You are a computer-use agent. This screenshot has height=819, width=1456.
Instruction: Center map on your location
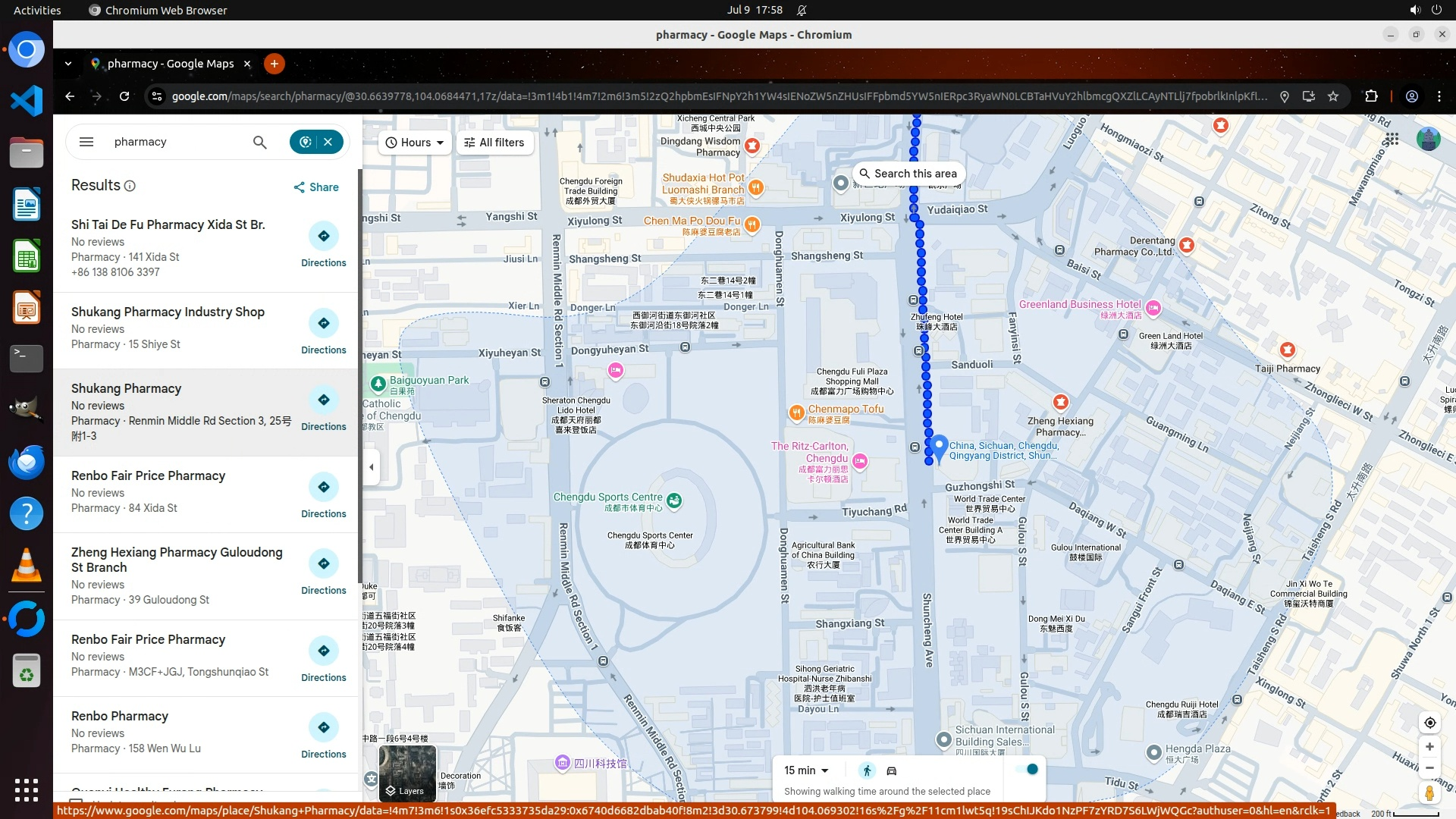click(x=1429, y=723)
